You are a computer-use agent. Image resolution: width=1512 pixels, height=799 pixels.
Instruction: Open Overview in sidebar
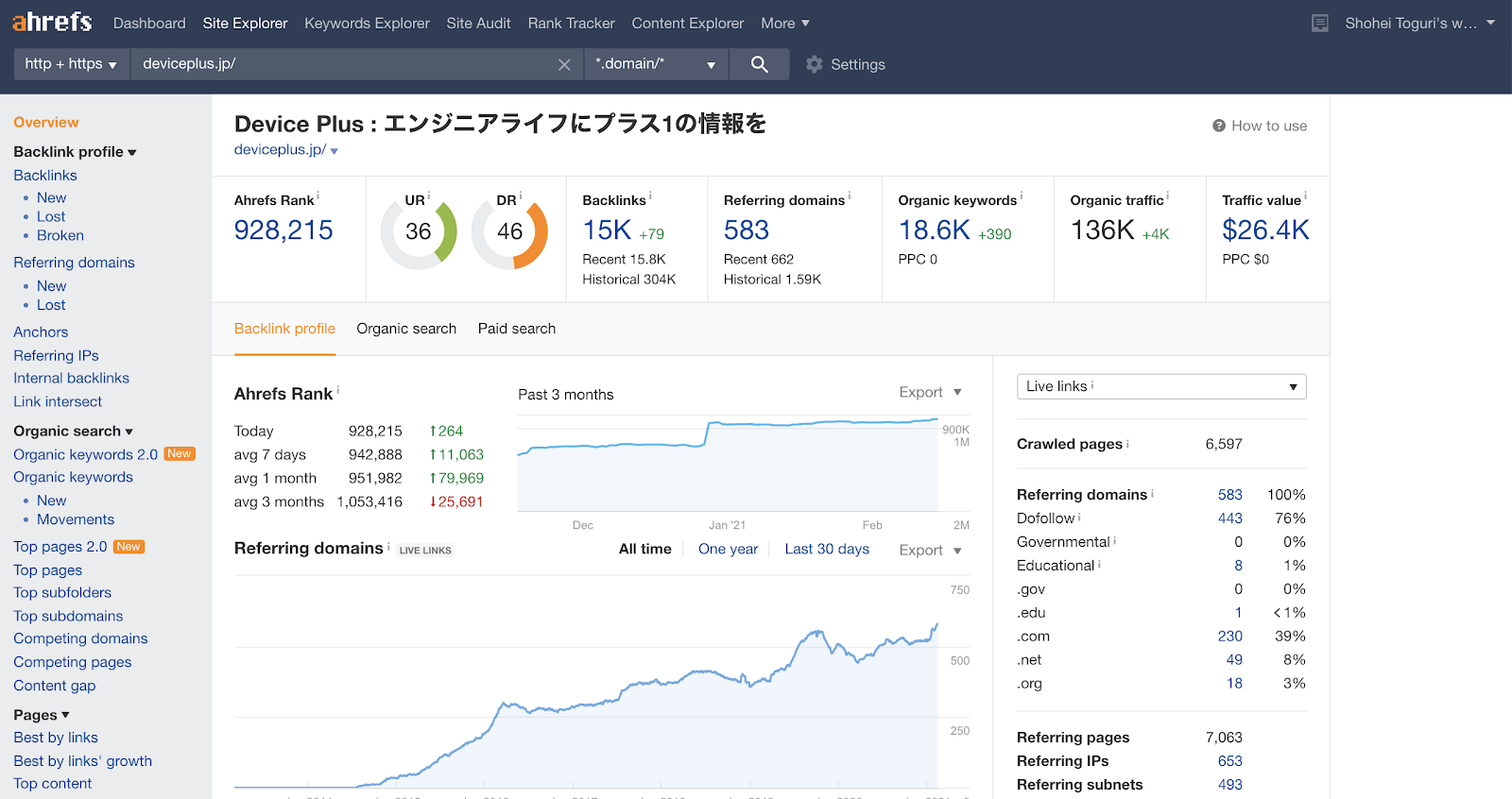46,122
